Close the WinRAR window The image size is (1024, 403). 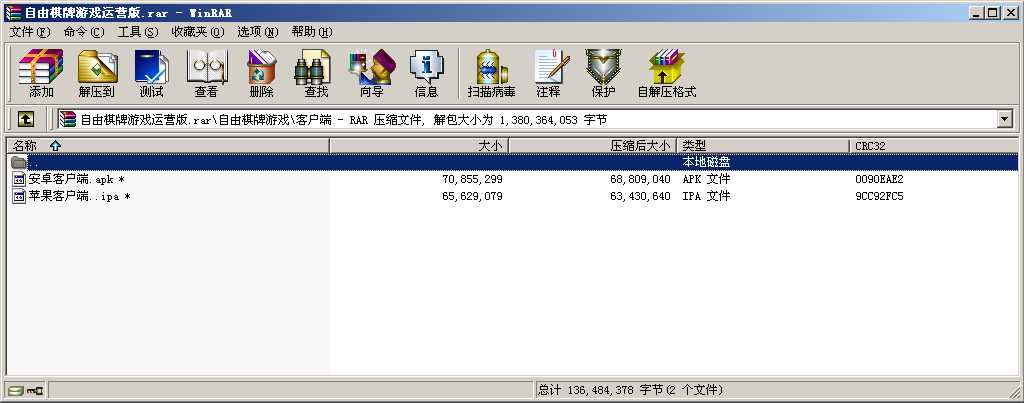[x=1010, y=12]
